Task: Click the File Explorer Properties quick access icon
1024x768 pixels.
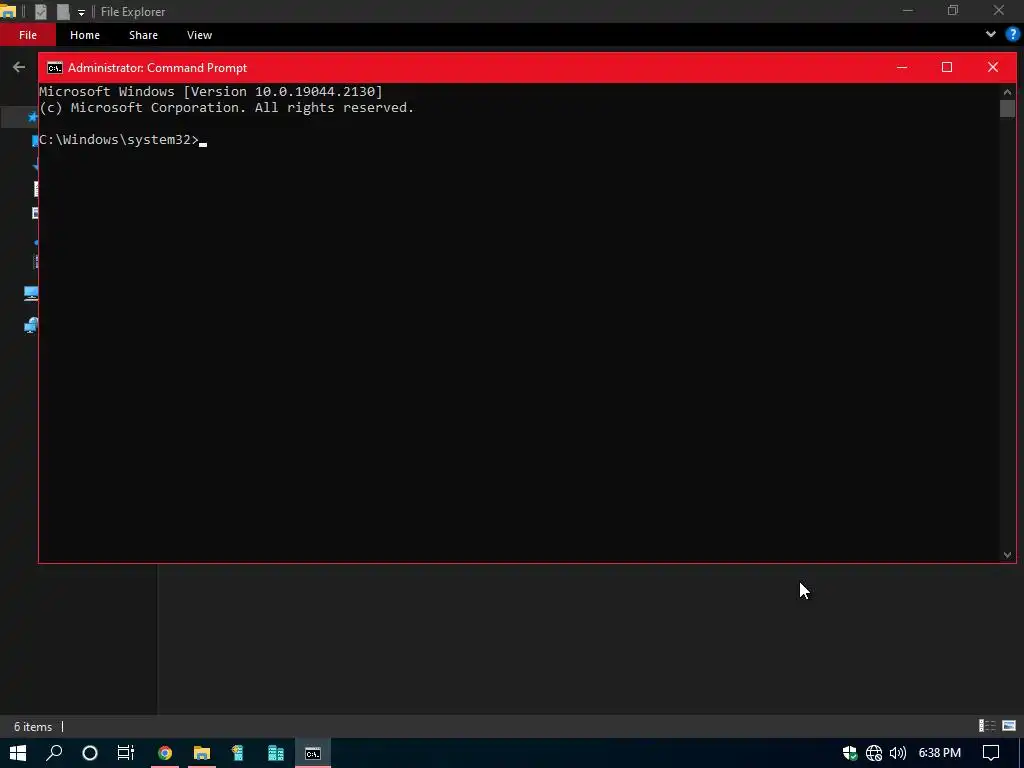Action: coord(40,12)
